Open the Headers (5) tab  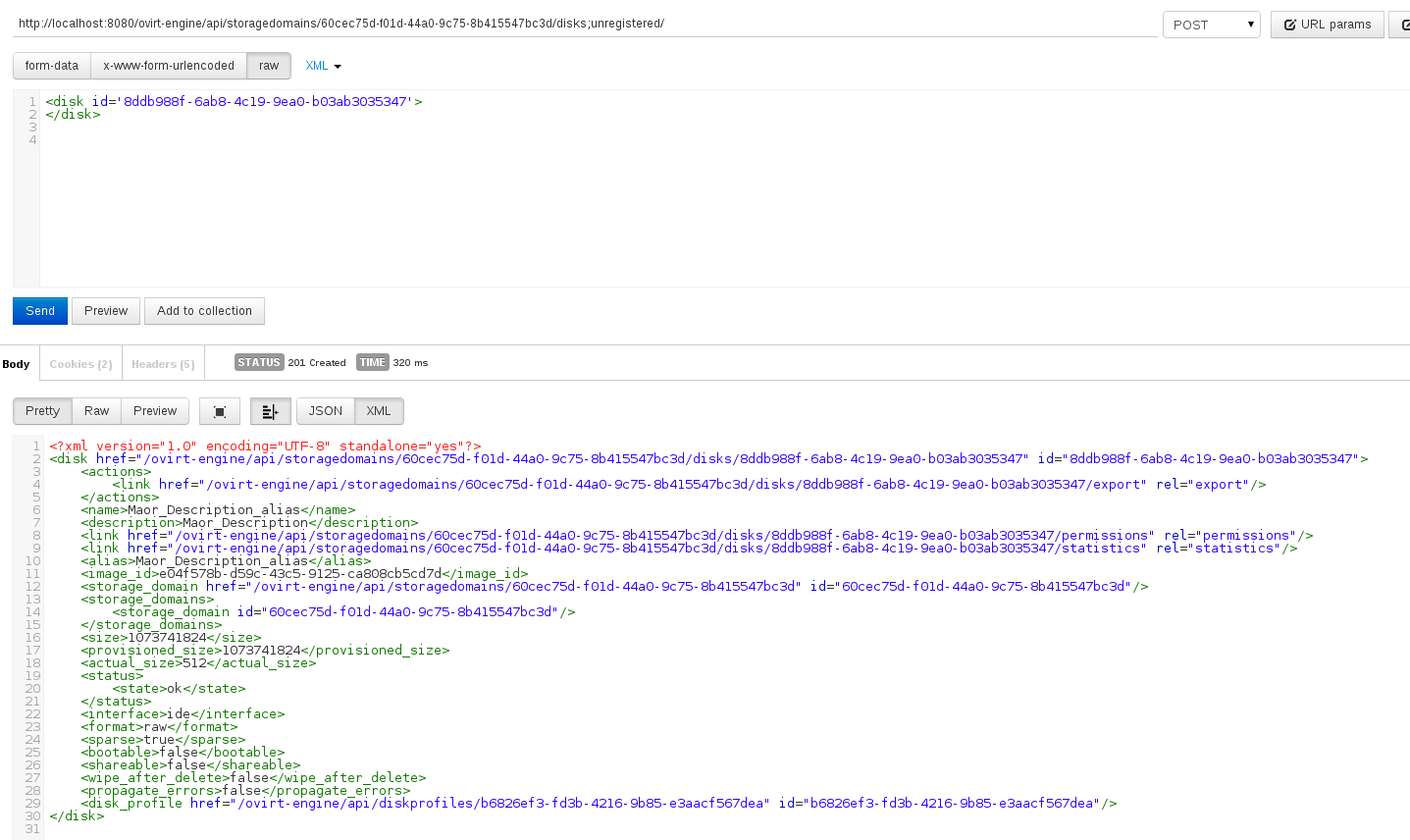coord(163,364)
